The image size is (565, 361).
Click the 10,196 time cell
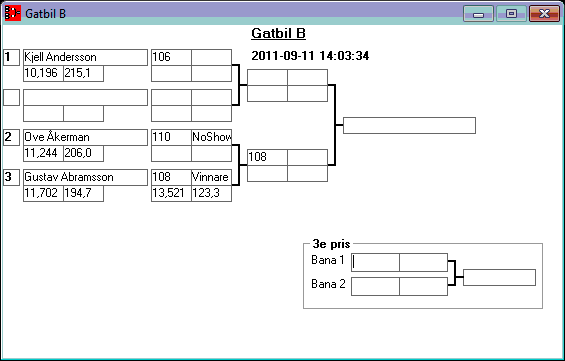[x=43, y=73]
